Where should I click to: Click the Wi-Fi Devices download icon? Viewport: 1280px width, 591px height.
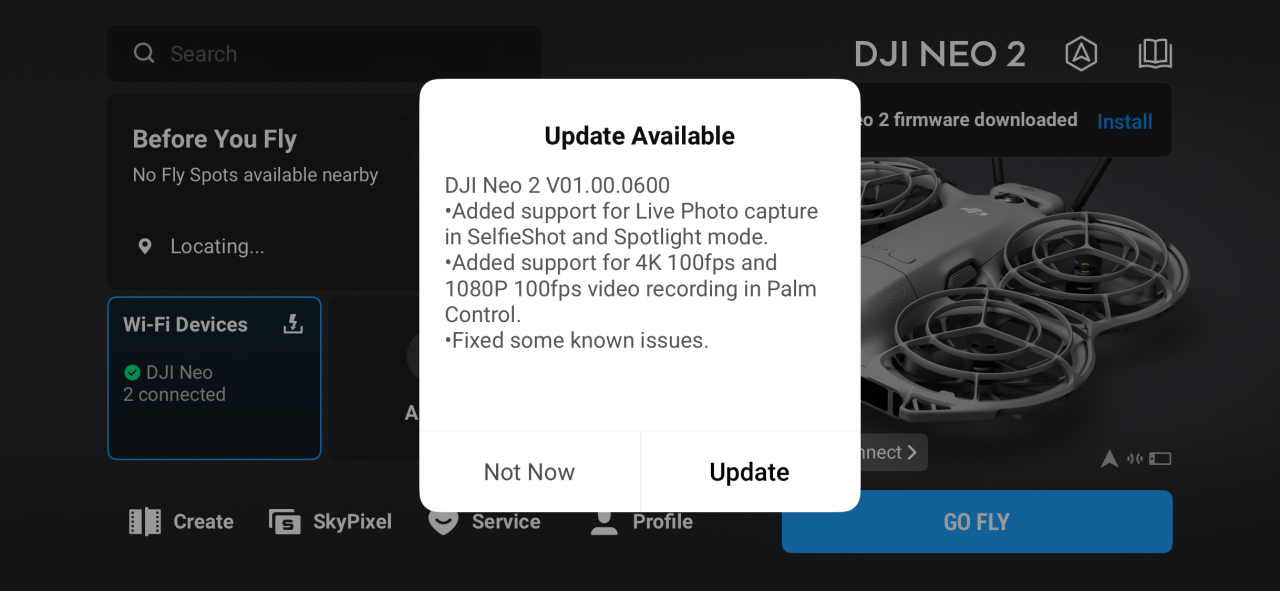click(293, 324)
